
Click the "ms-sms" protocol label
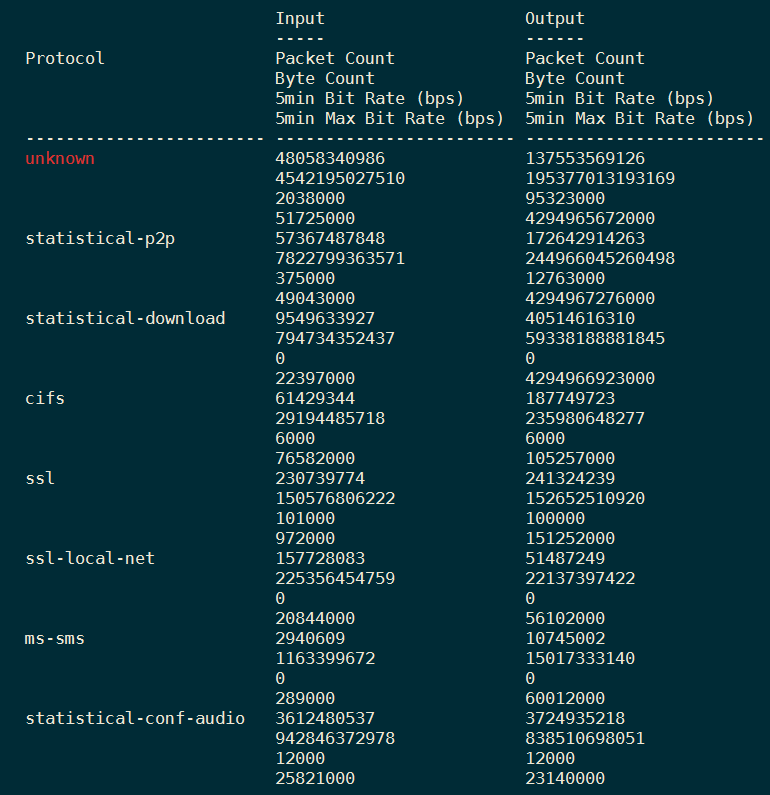point(55,638)
